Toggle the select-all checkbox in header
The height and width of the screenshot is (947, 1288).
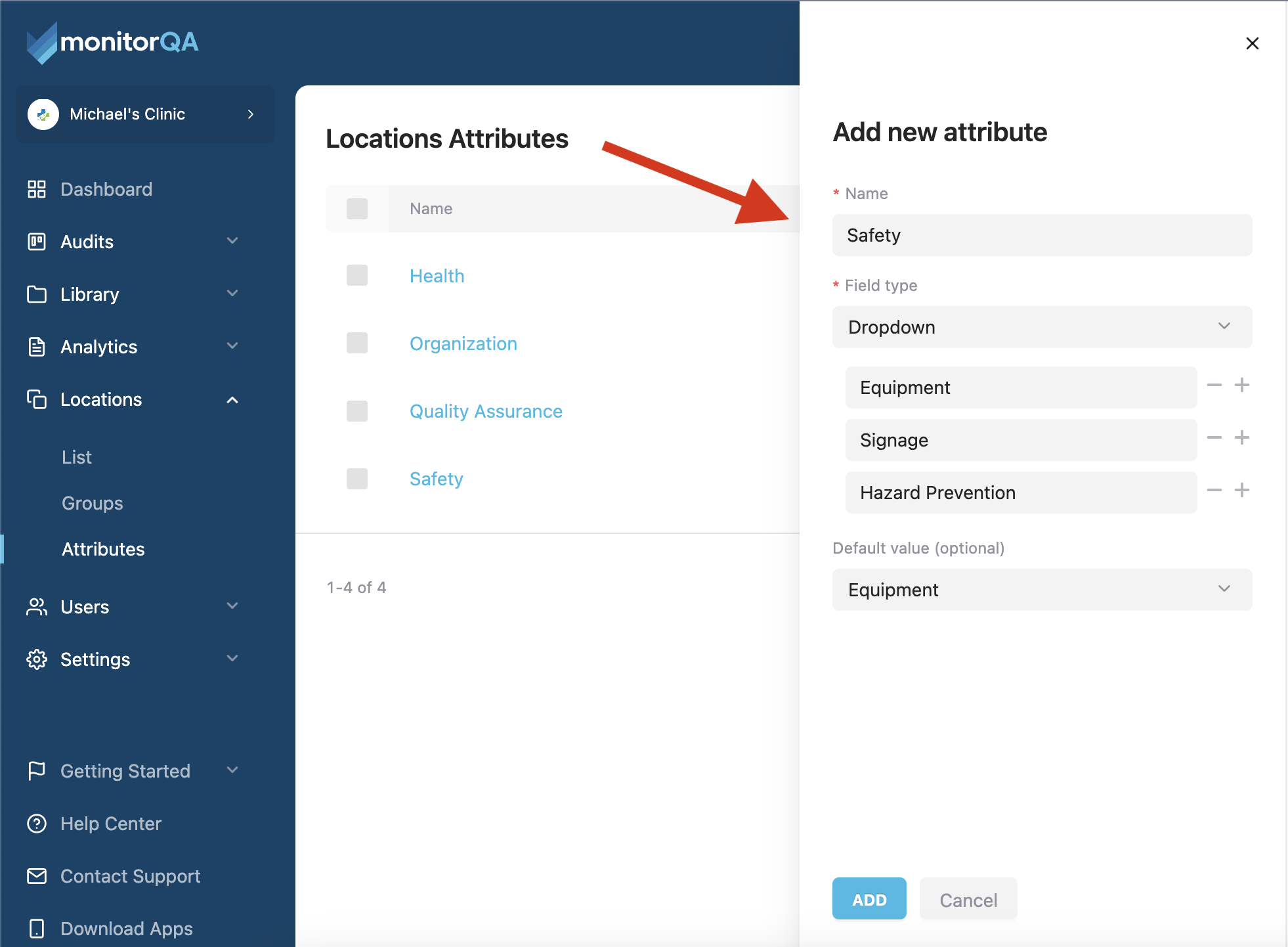(357, 209)
